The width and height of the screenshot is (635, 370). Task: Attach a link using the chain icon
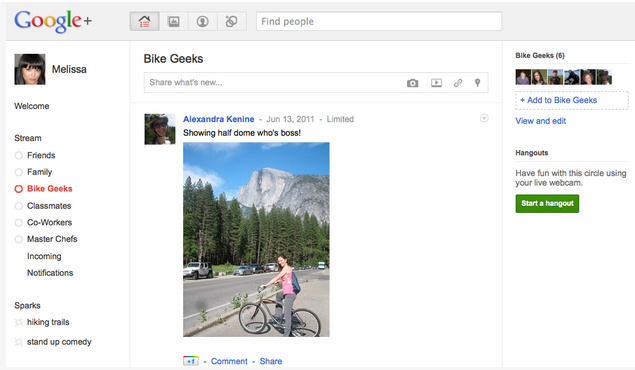coord(458,83)
